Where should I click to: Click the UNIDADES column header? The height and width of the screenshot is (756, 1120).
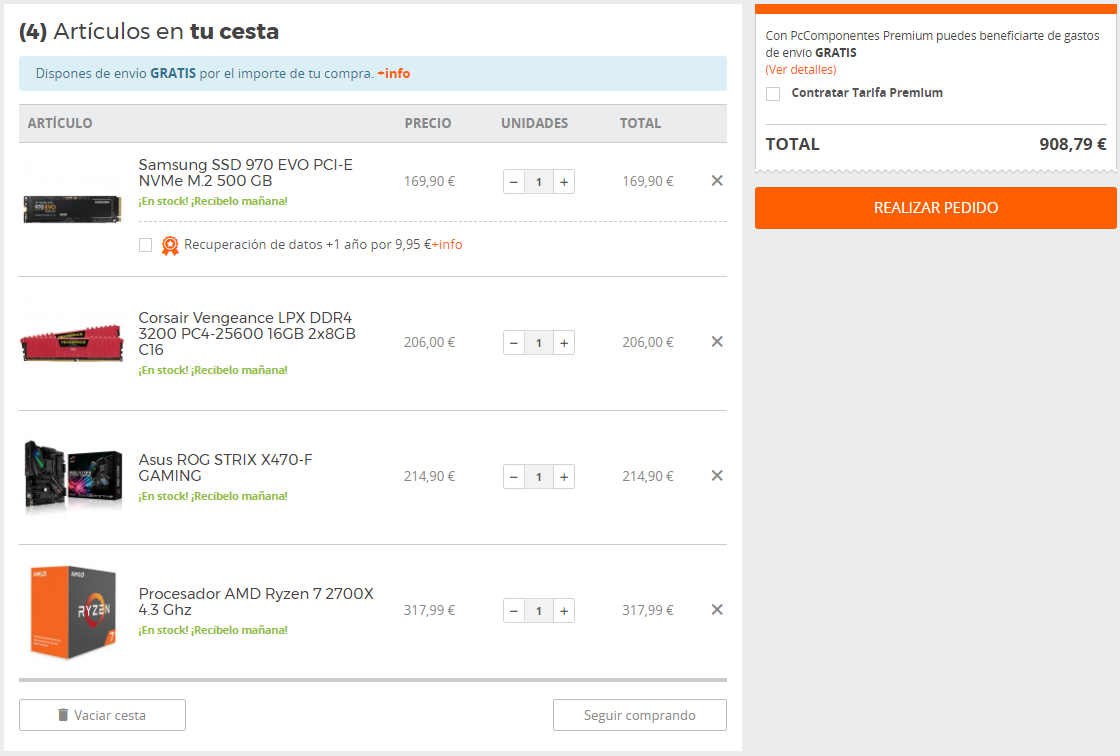[x=534, y=123]
